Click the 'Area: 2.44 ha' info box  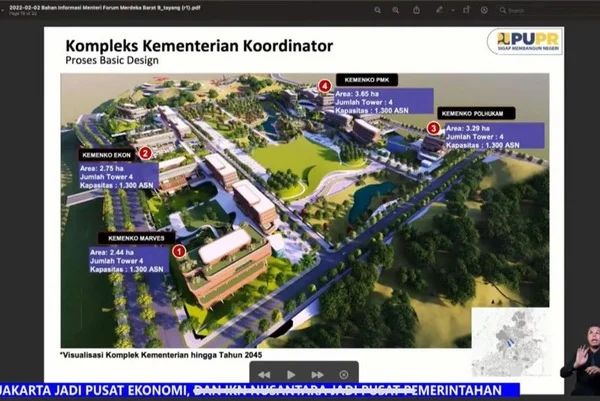pos(129,261)
